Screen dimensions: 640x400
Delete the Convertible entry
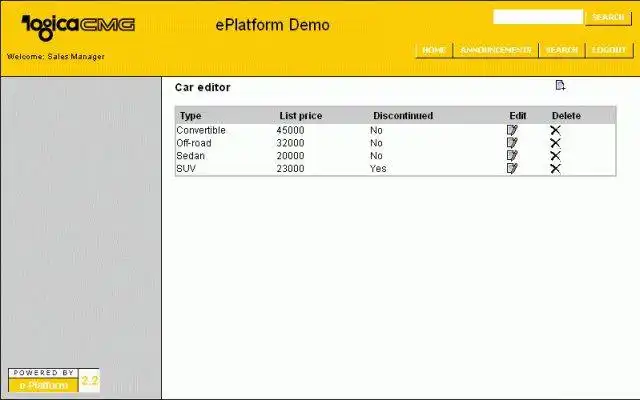pyautogui.click(x=556, y=130)
